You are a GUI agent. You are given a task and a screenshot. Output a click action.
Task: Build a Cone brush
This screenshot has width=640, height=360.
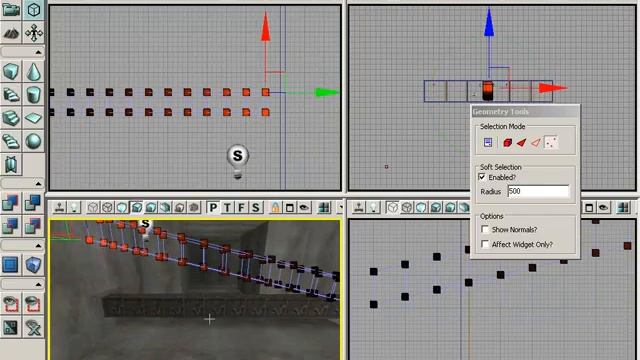coord(33,71)
